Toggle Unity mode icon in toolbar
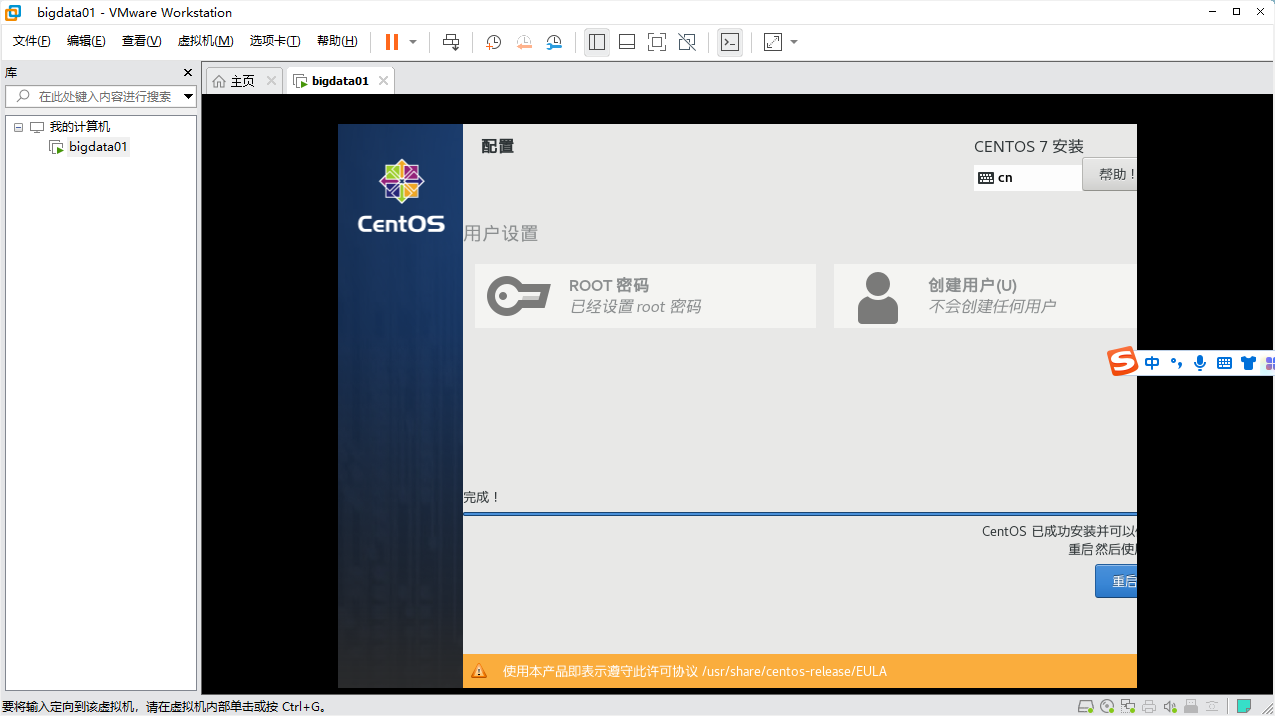The height and width of the screenshot is (716, 1275). coord(687,42)
